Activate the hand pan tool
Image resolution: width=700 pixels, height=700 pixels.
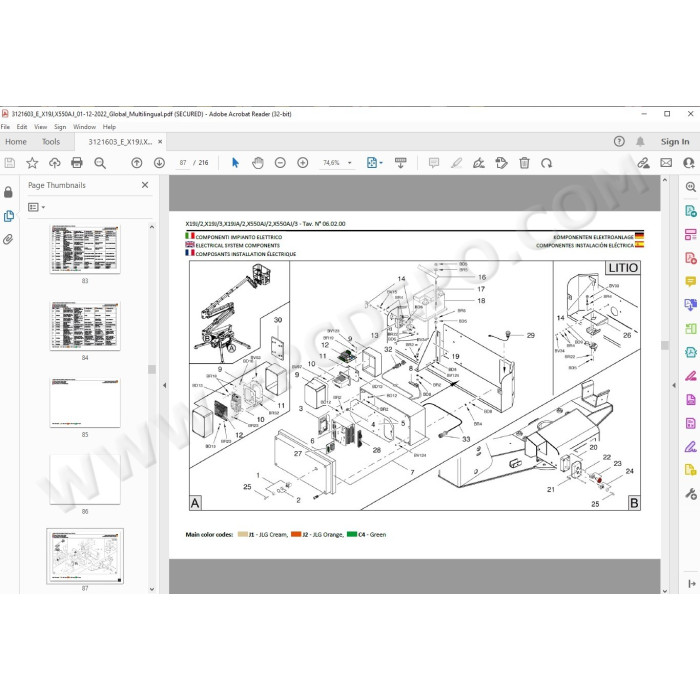(x=258, y=163)
